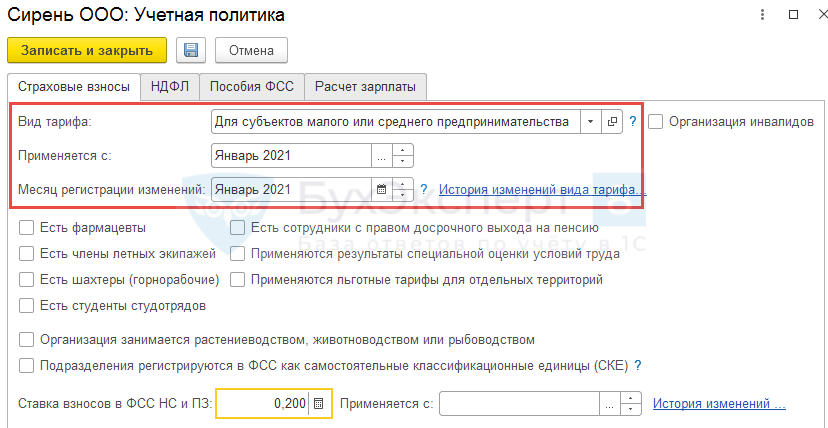The width and height of the screenshot is (828, 428).
Task: Open 'История изменений вида тарифа' link
Action: [x=542, y=189]
